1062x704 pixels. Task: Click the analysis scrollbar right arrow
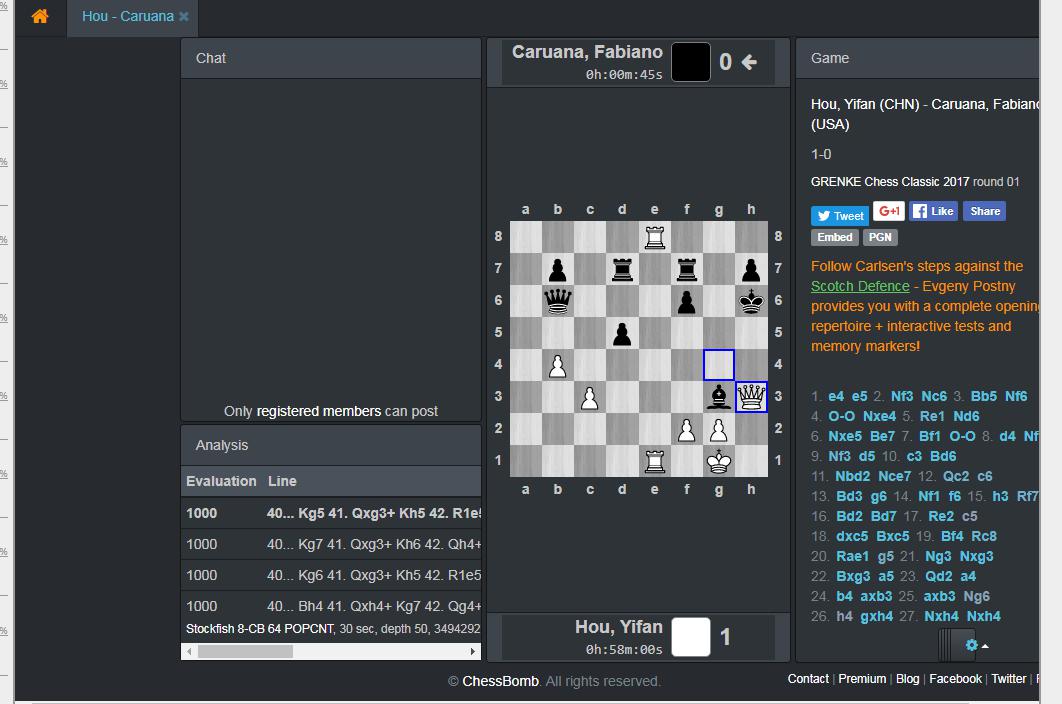[472, 652]
